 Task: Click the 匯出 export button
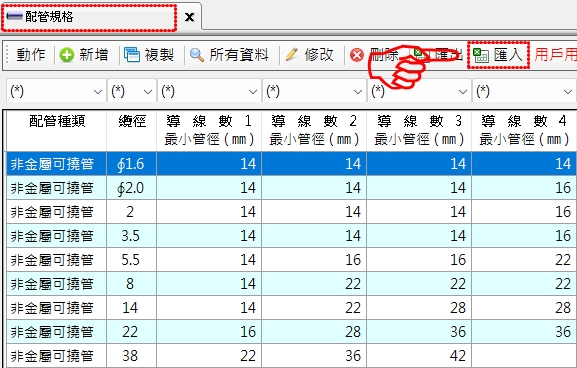[438, 55]
